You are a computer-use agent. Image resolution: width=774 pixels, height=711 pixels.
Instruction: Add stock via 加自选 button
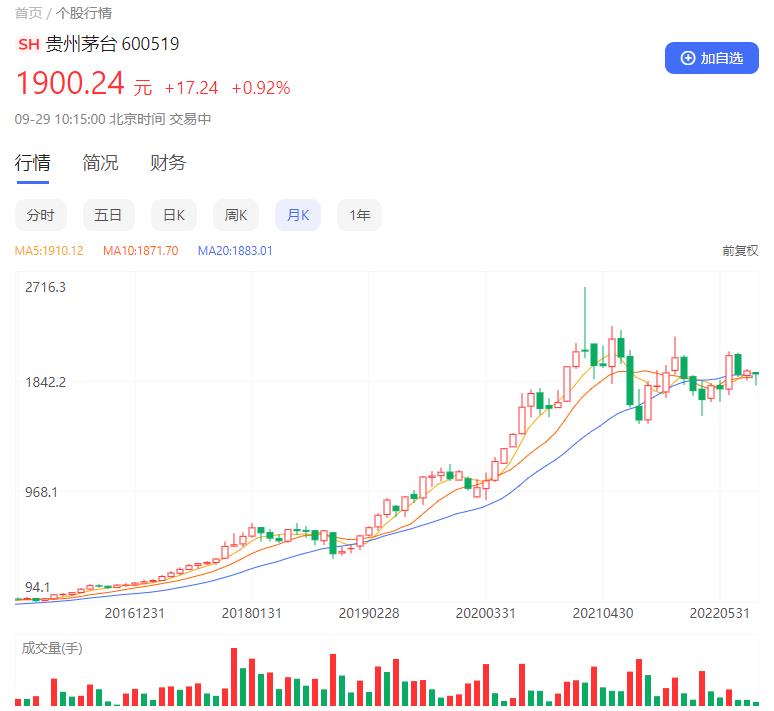[711, 58]
